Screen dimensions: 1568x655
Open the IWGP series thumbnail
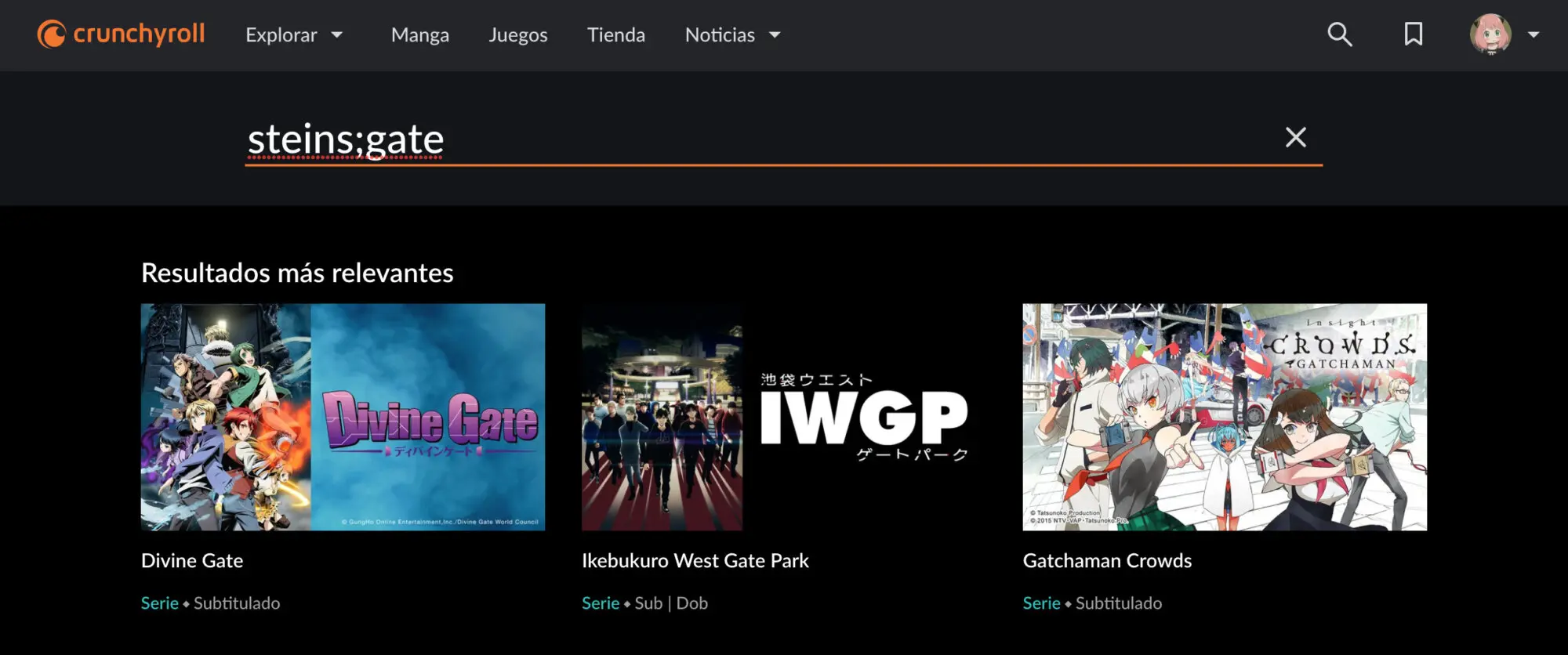point(783,417)
